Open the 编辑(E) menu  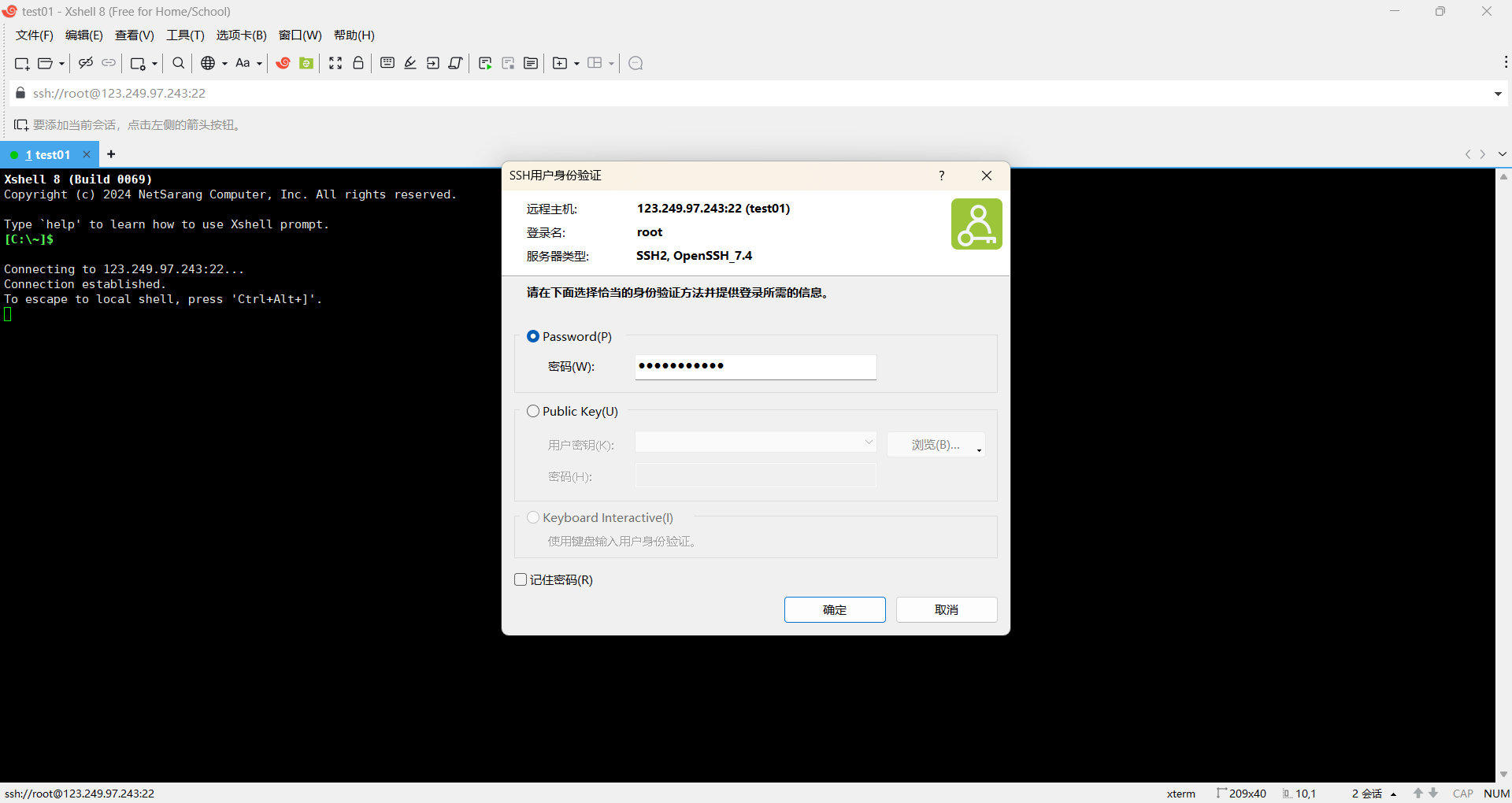coord(84,35)
